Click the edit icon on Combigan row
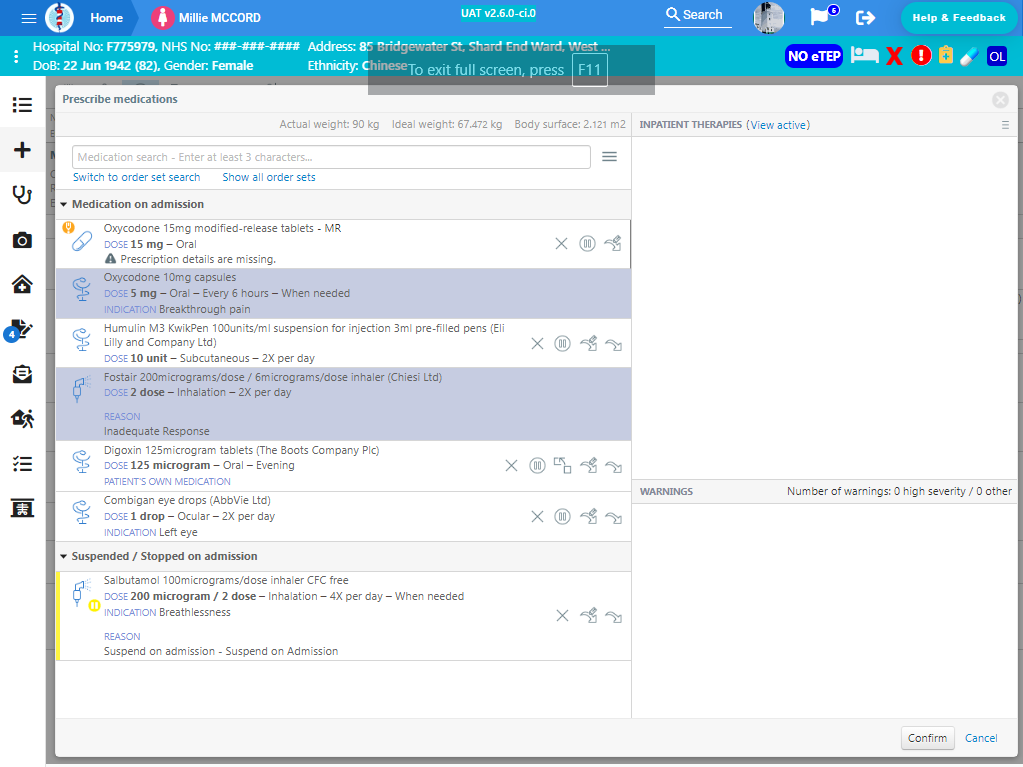Screen dimensions: 1023x767 click(x=588, y=517)
